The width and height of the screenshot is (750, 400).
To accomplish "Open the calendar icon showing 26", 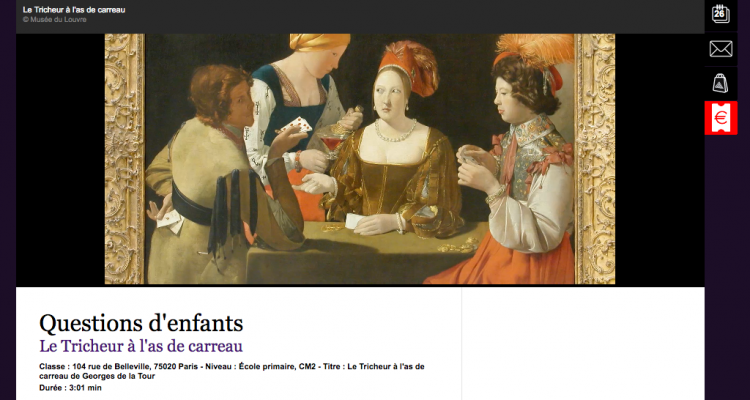I will [x=720, y=14].
